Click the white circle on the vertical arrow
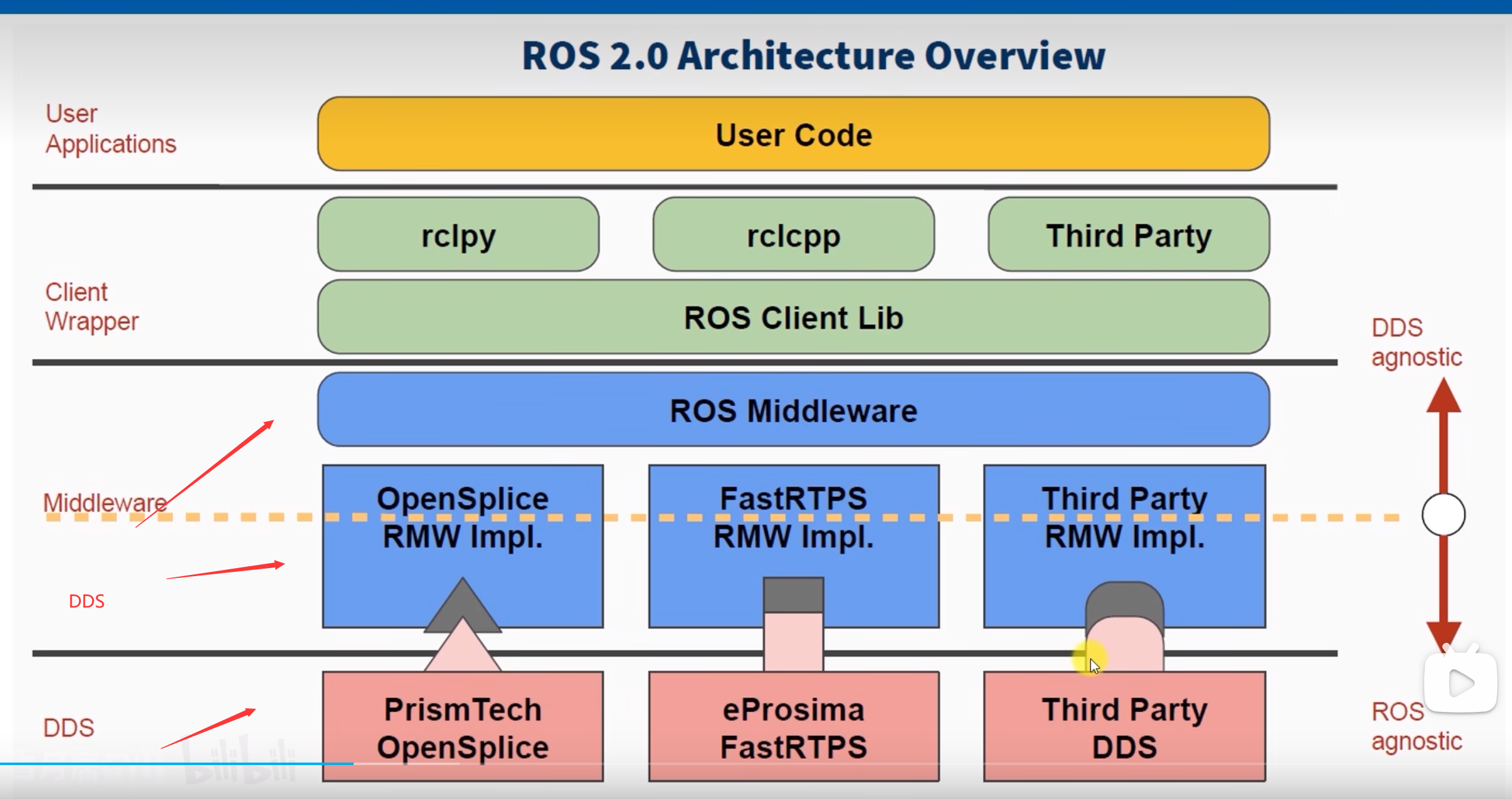 (x=1443, y=514)
